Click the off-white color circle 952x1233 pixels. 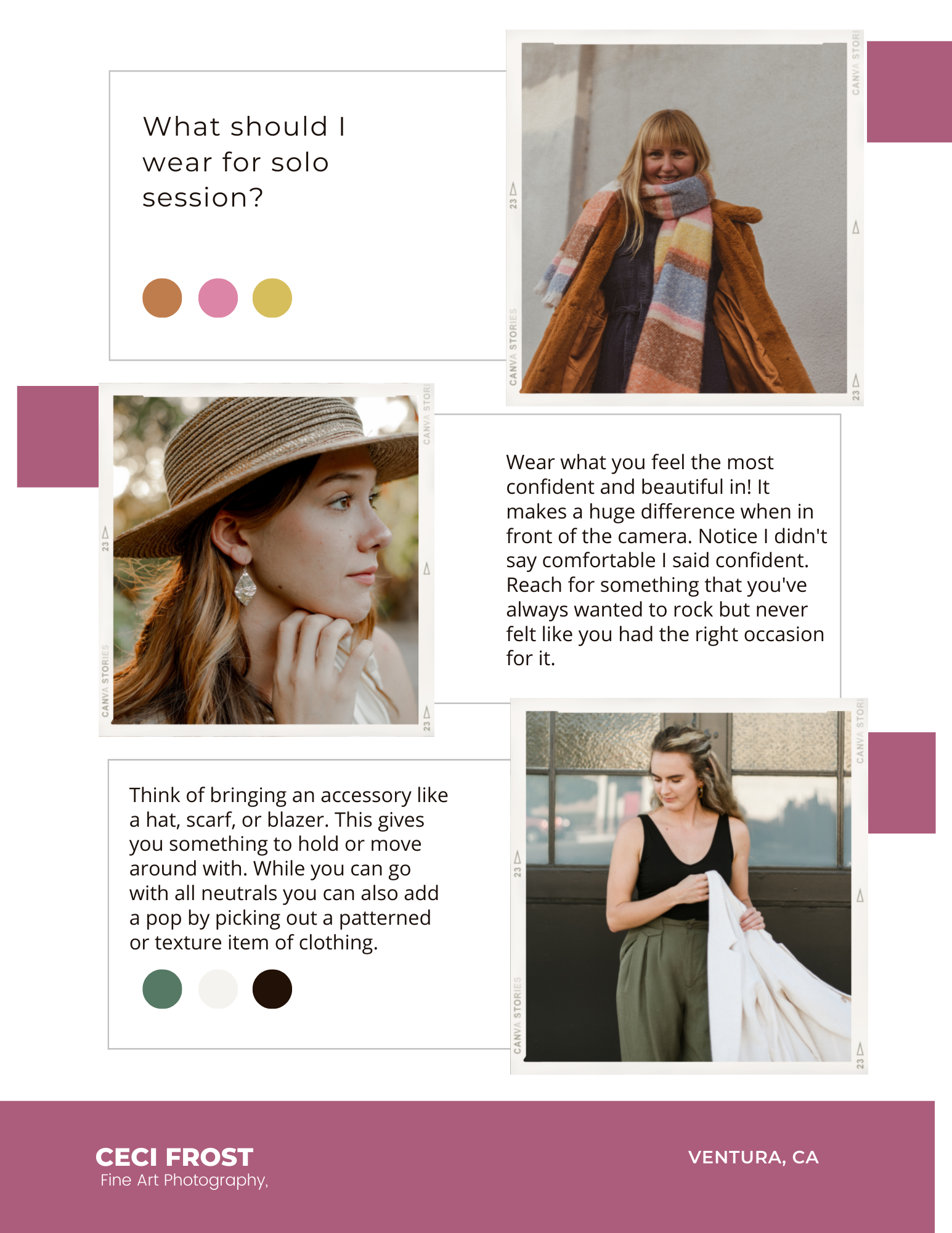[x=218, y=989]
